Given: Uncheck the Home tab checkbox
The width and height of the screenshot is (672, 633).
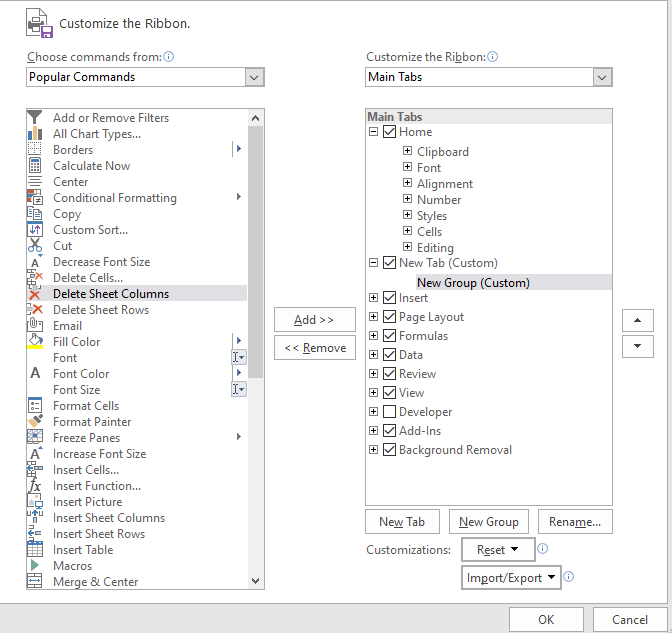Looking at the screenshot, I should pyautogui.click(x=389, y=131).
